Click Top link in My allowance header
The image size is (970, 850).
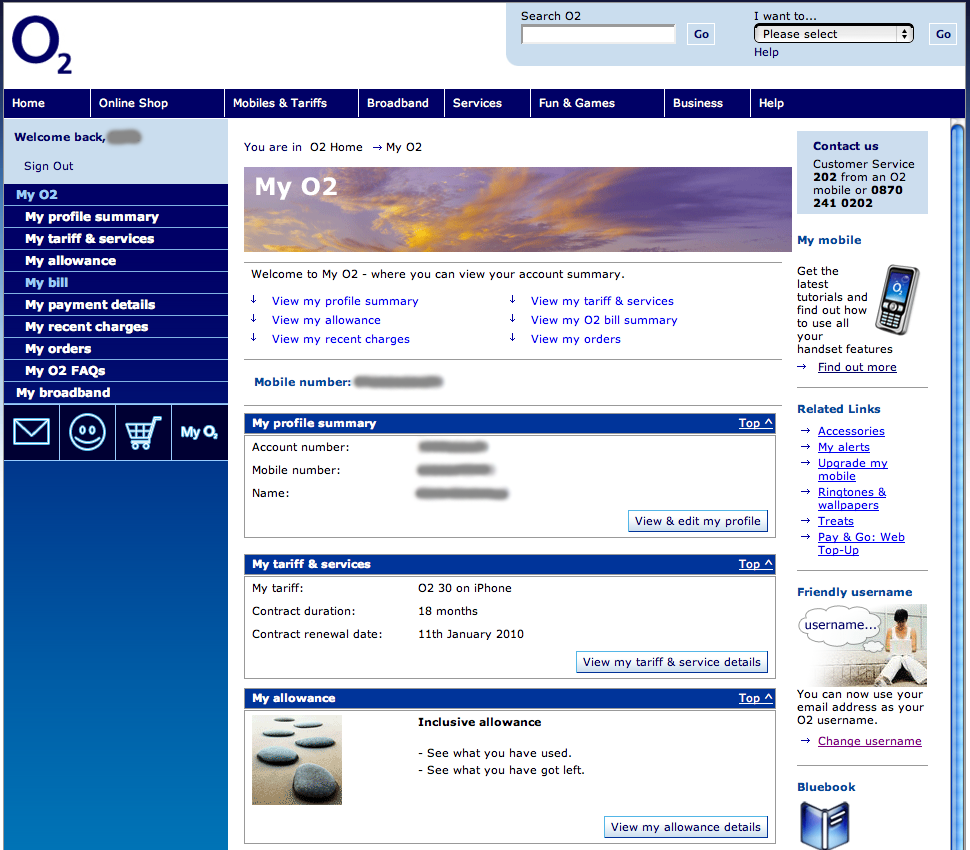point(755,698)
